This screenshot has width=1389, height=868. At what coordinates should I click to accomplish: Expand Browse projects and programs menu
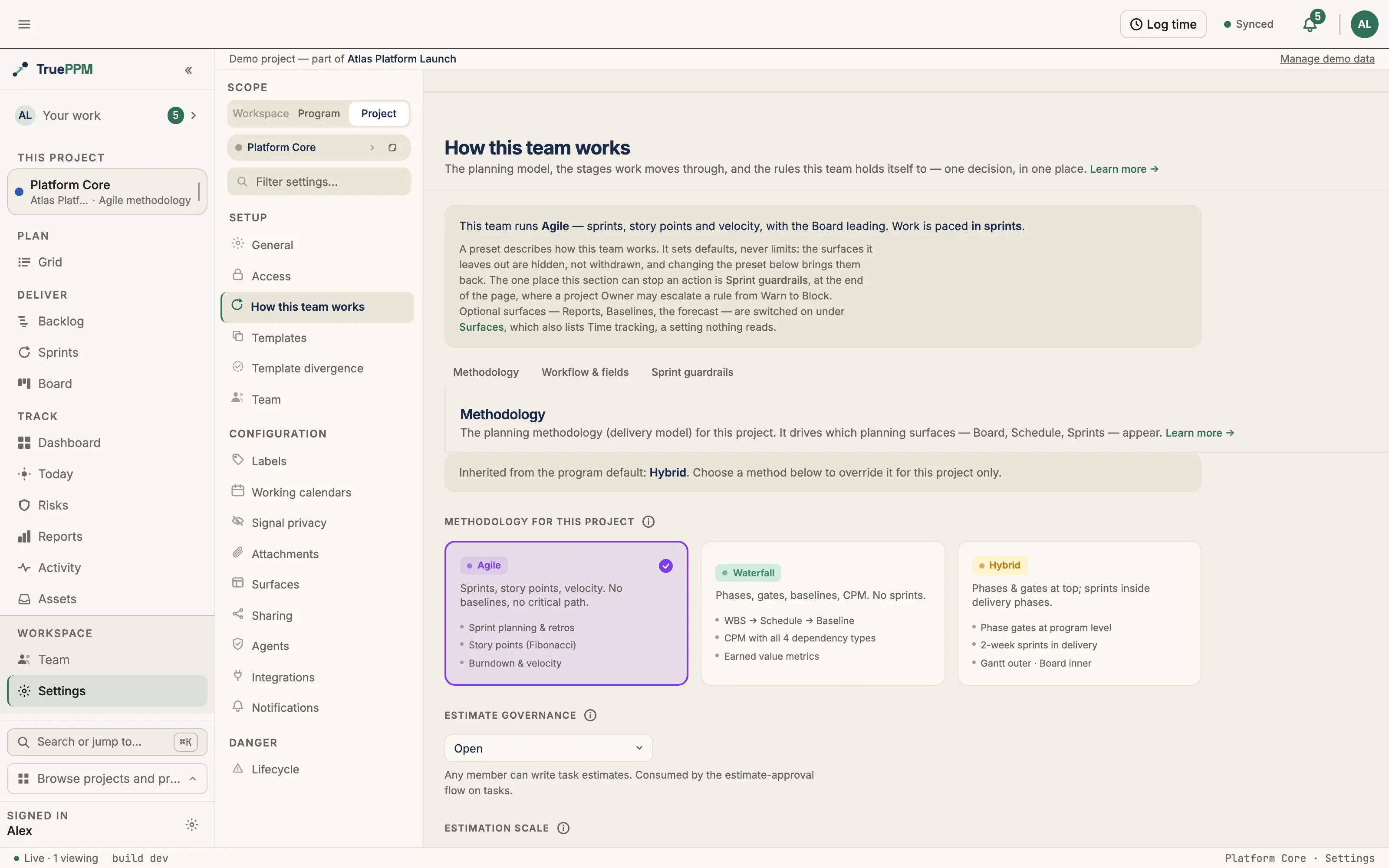tap(107, 779)
